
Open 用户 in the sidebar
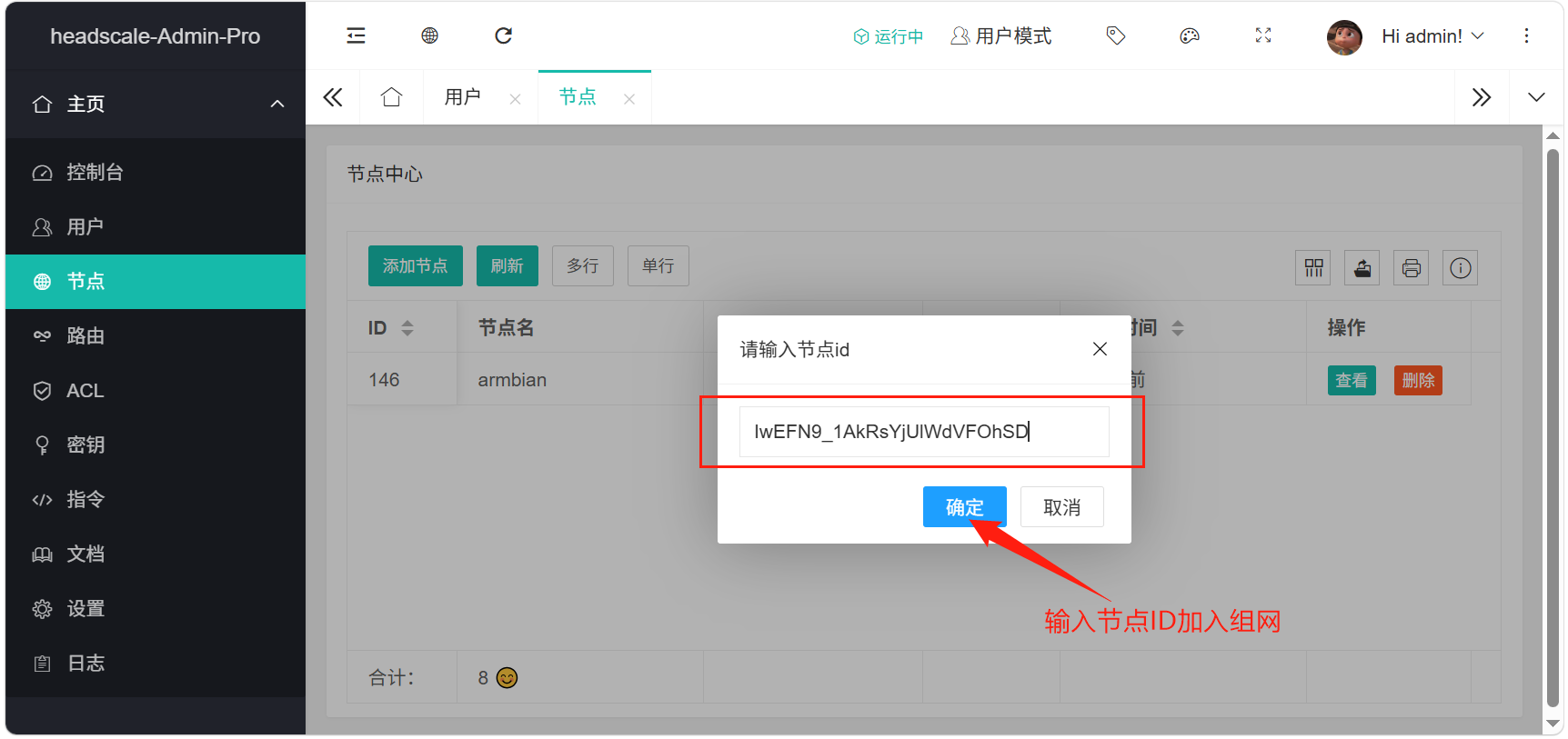(156, 227)
